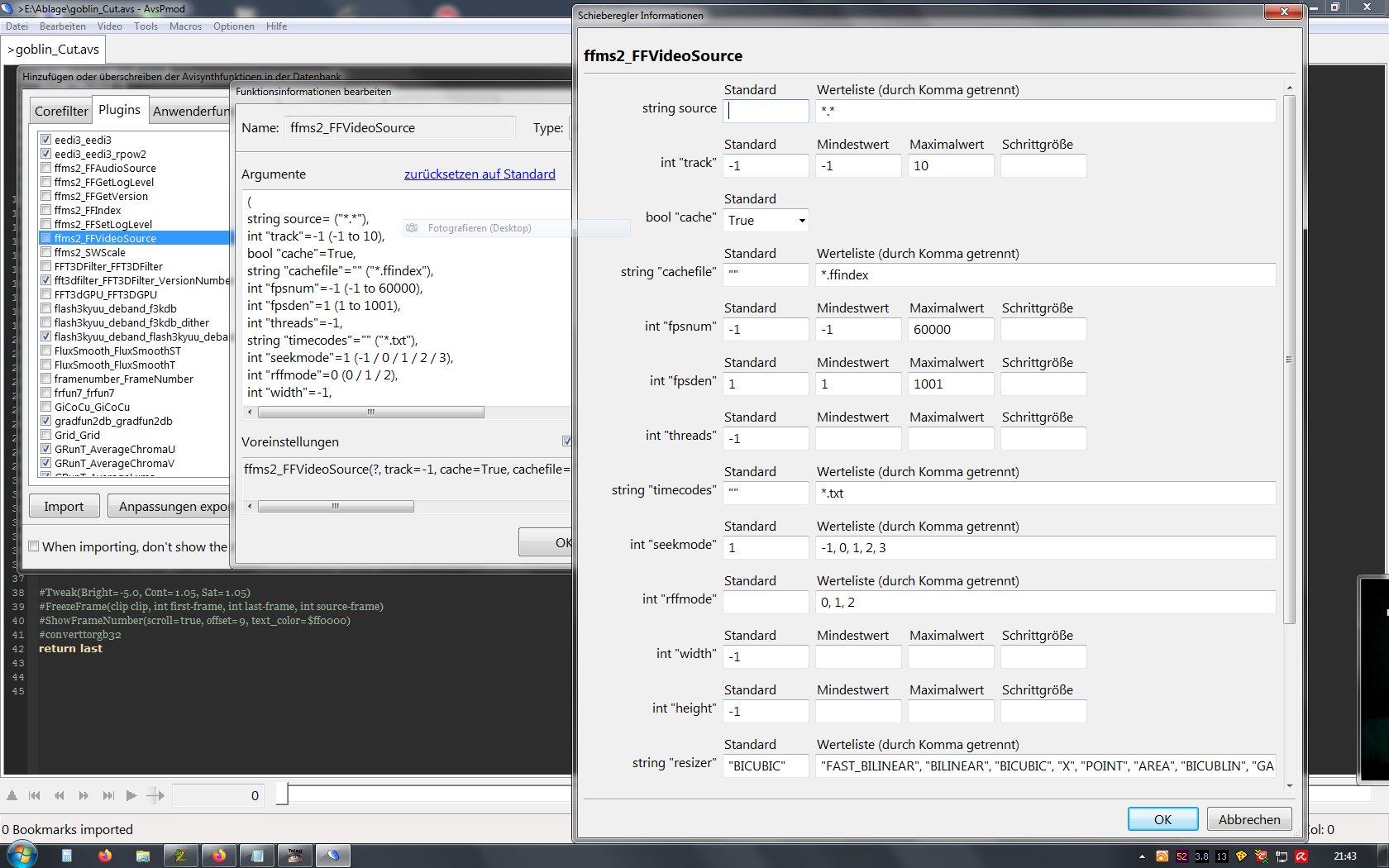The image size is (1389, 868).
Task: Click the tray icon showing 13
Action: tap(1221, 856)
